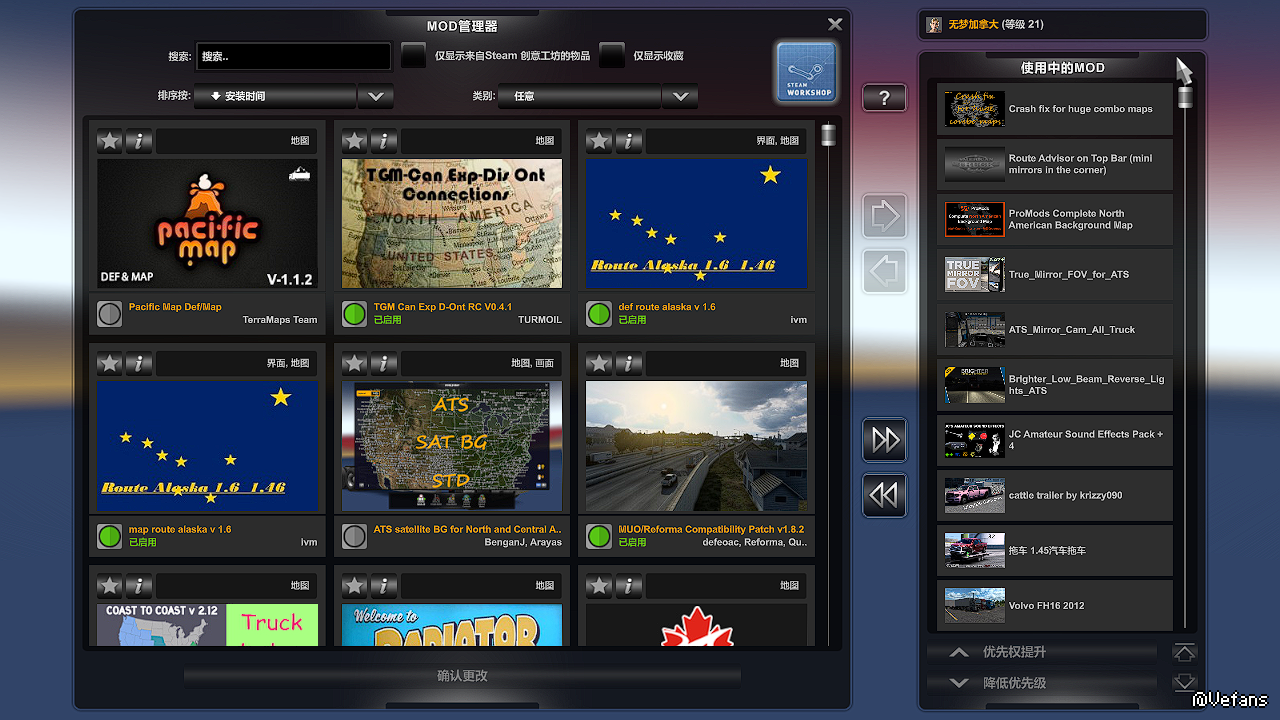Click the mod grid scrollbar handle
The image size is (1280, 720).
(828, 135)
